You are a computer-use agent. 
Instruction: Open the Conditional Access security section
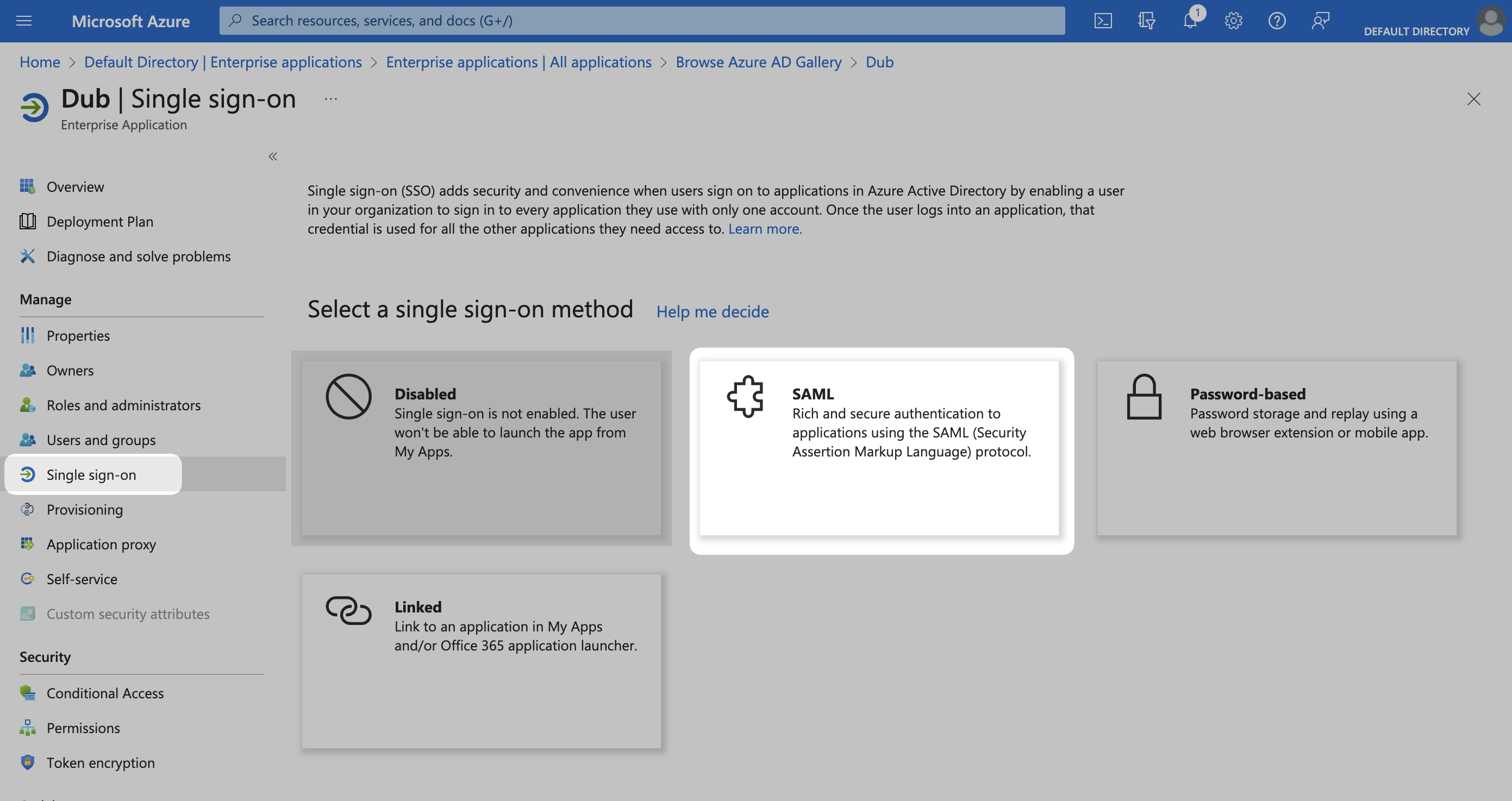pyautogui.click(x=105, y=693)
